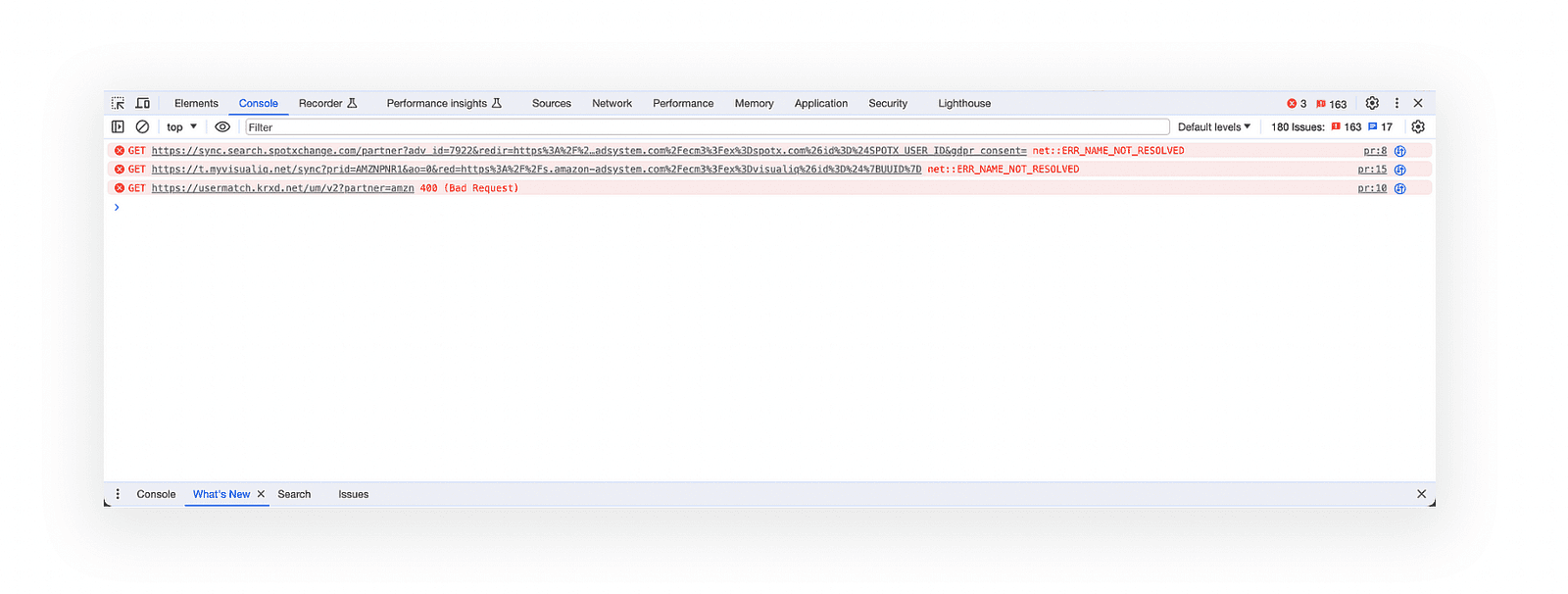Select the Console tab in the top bar
The width and height of the screenshot is (1568, 594).
(259, 103)
